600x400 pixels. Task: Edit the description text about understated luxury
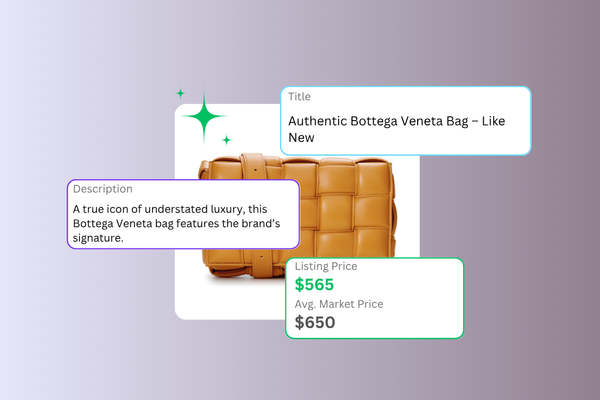(176, 224)
